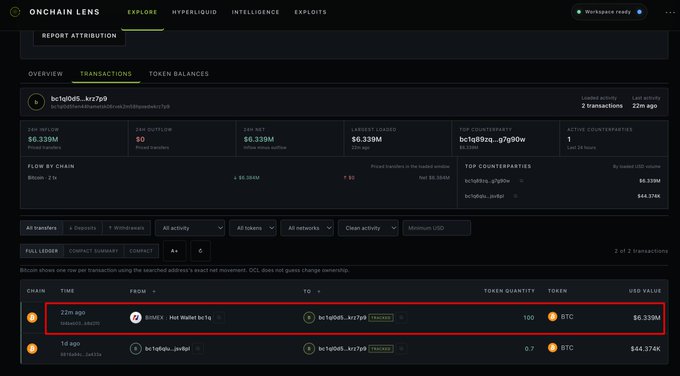Click the Bitcoin chain icon in 1d ago row
Image resolution: width=680 pixels, height=376 pixels.
32,348
